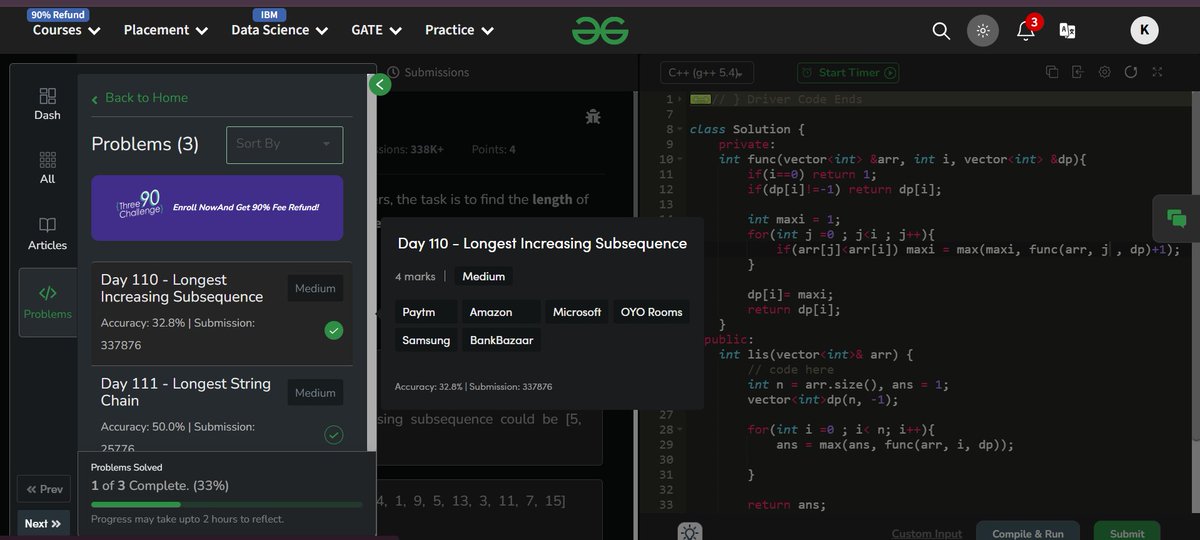The width and height of the screenshot is (1200, 540).
Task: Click the Microsoft company tag
Action: point(577,312)
